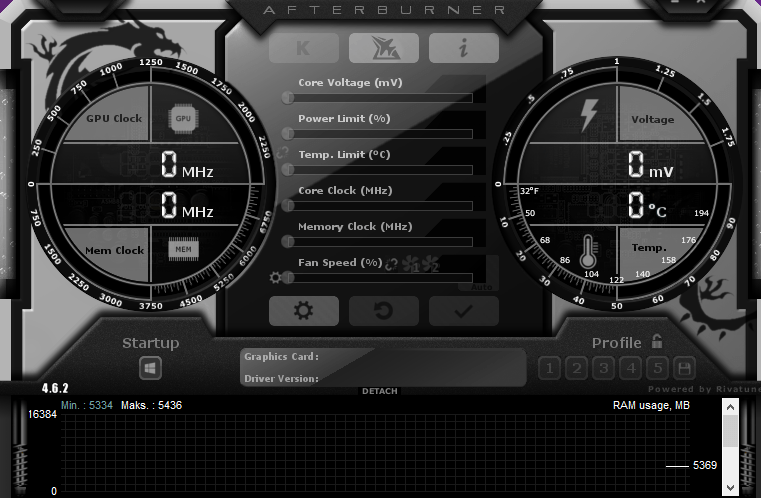
Task: Click the thermometer temperature icon
Action: (x=588, y=251)
